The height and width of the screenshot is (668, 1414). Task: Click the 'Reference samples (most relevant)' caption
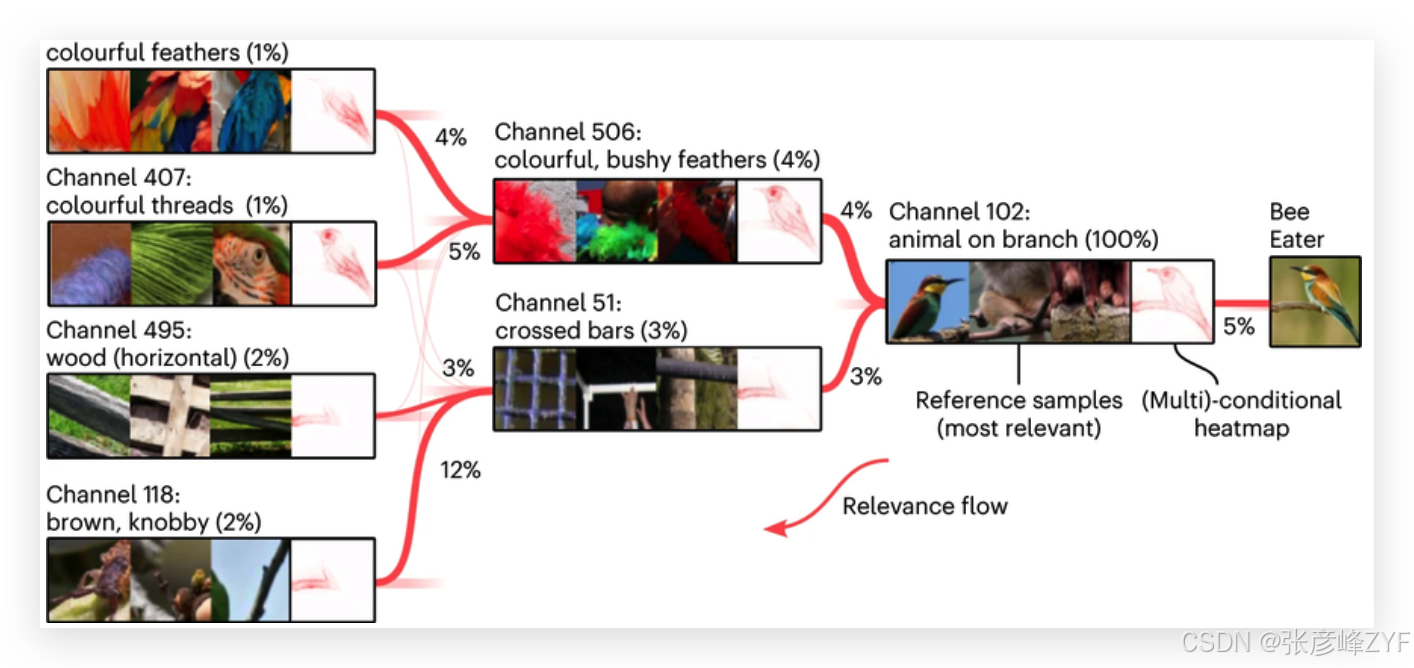point(1018,414)
